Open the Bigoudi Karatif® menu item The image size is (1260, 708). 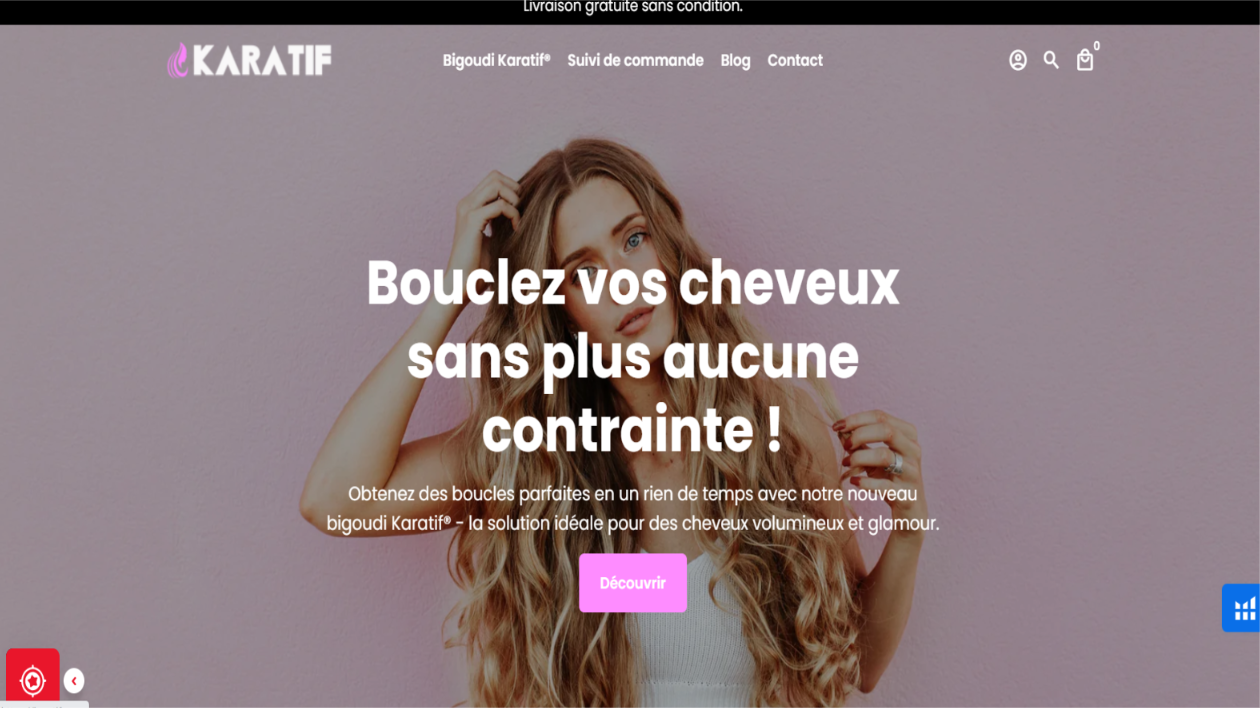click(496, 61)
